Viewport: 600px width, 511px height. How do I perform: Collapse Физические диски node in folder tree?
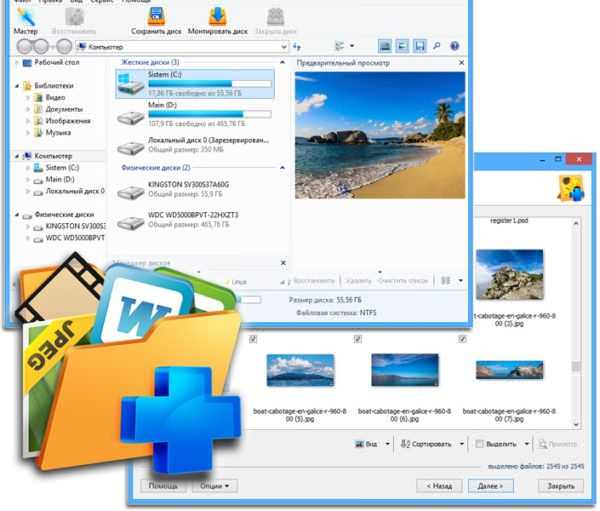(x=17, y=215)
